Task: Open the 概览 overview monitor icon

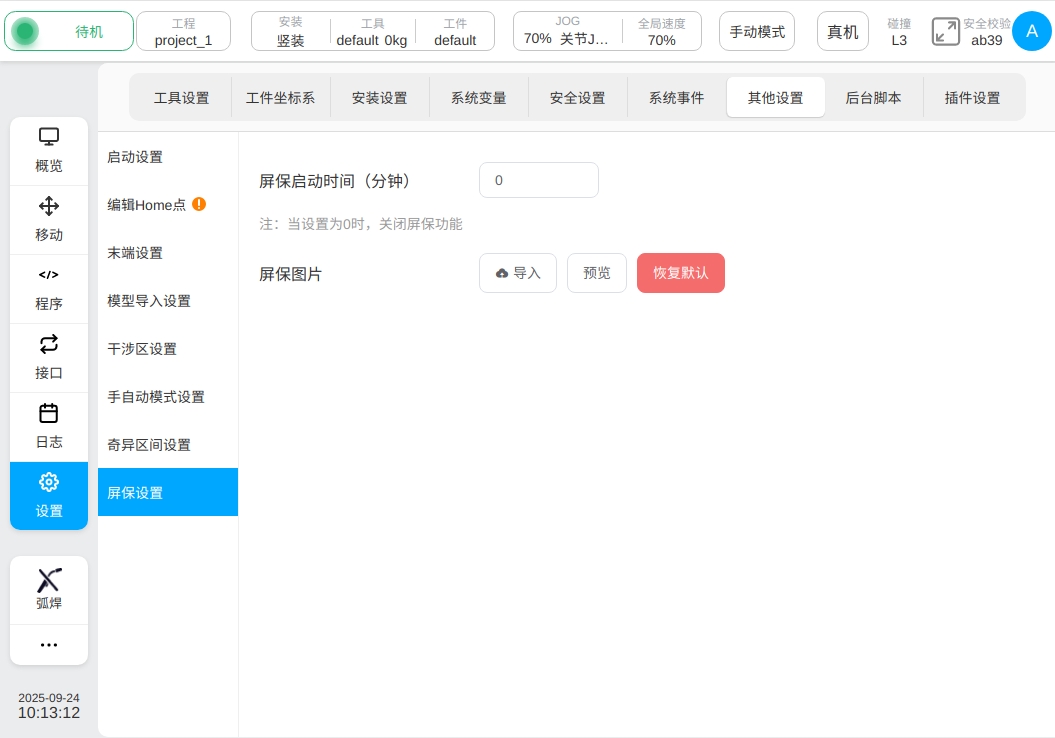Action: point(48,137)
